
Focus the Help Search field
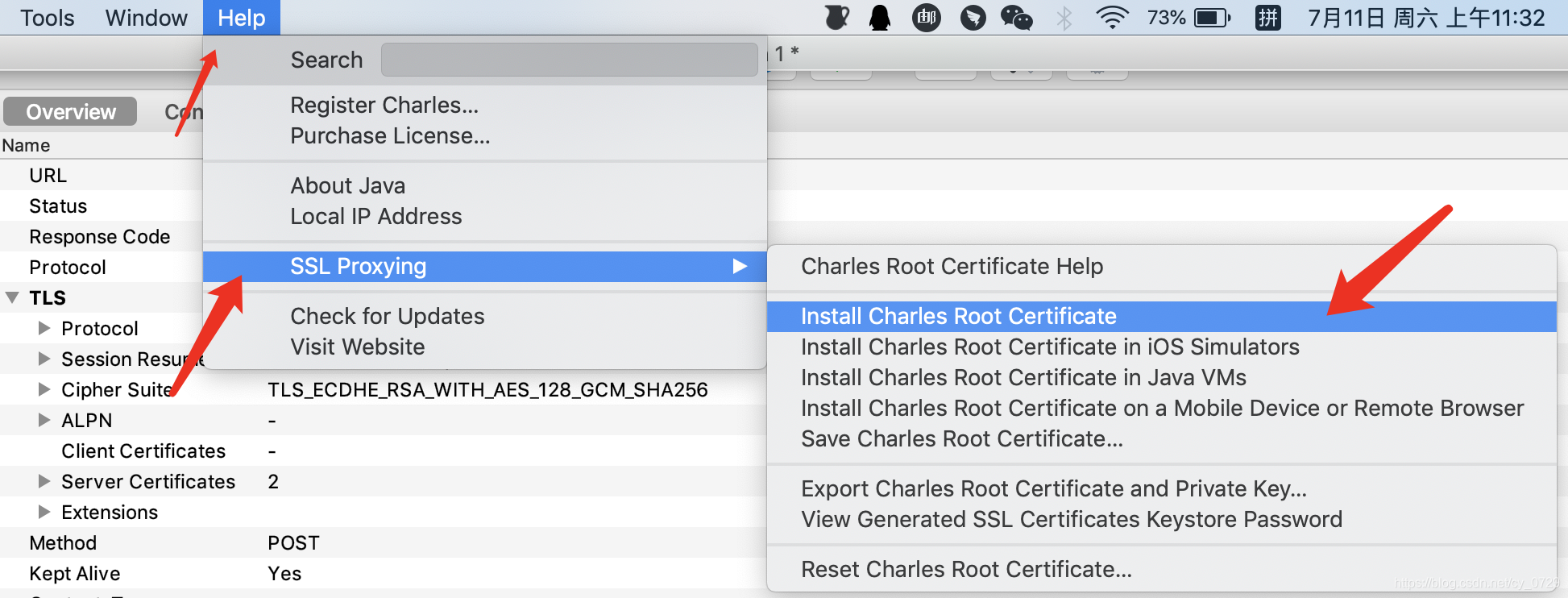pos(569,60)
